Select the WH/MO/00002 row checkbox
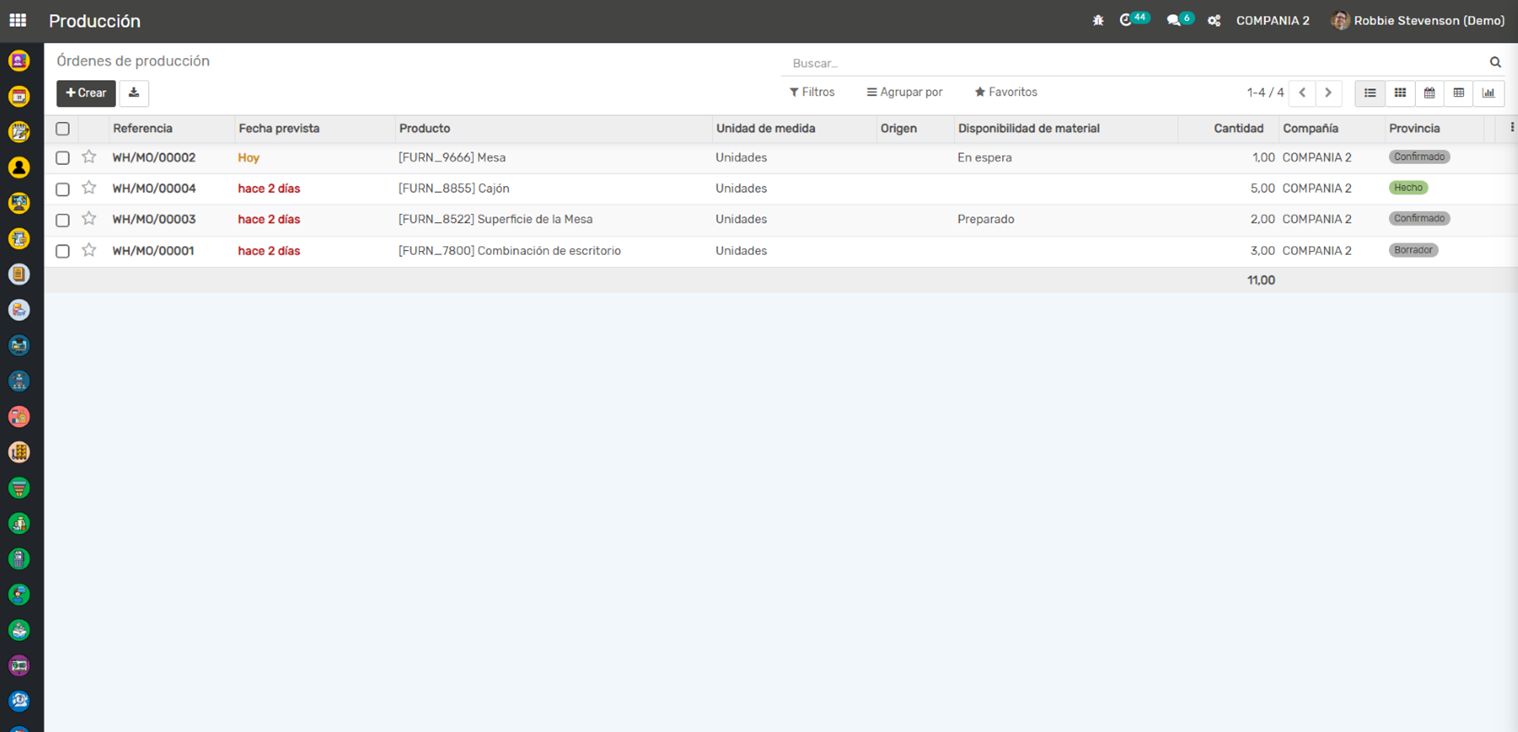Image resolution: width=1518 pixels, height=732 pixels. (x=63, y=158)
